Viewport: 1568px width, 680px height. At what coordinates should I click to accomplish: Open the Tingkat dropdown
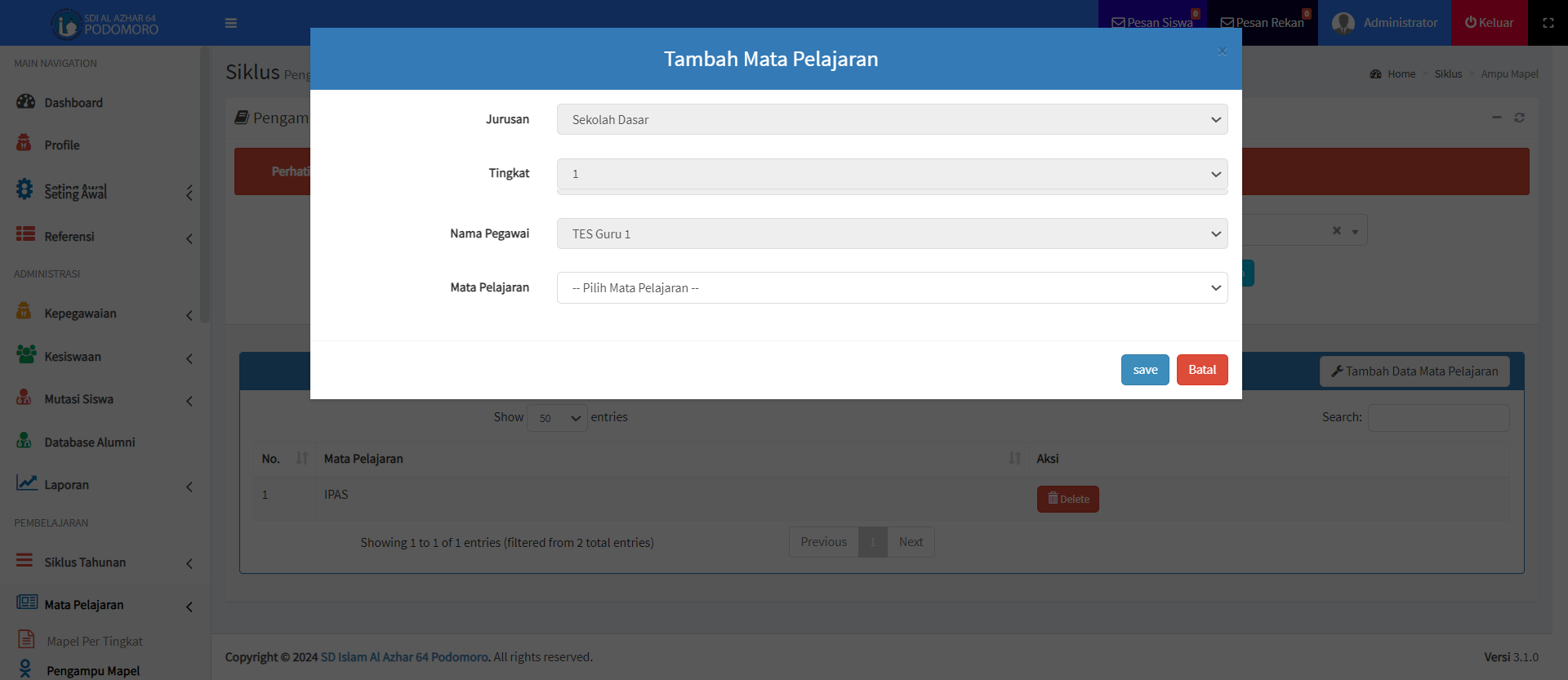pyautogui.click(x=892, y=174)
